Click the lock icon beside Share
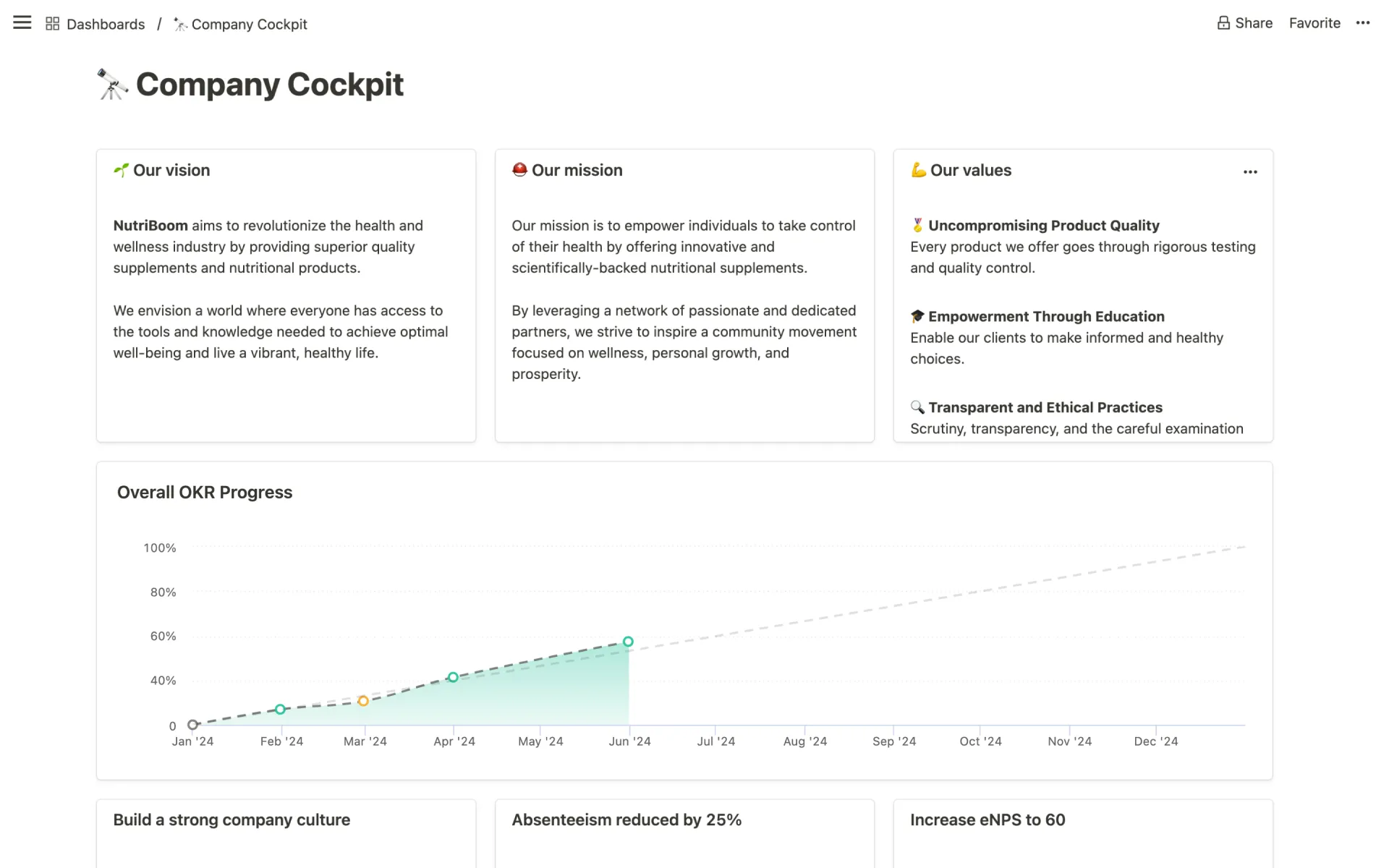 (1223, 23)
